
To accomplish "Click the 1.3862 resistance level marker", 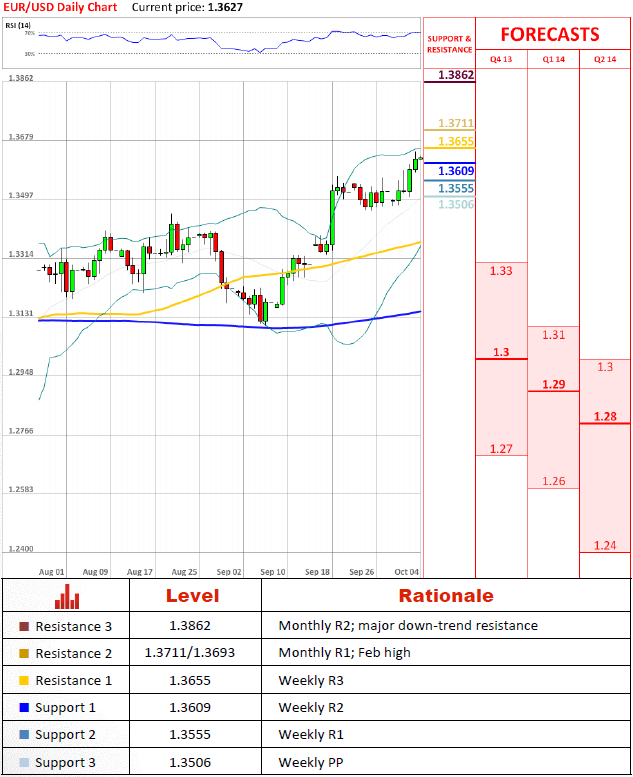I will [456, 75].
